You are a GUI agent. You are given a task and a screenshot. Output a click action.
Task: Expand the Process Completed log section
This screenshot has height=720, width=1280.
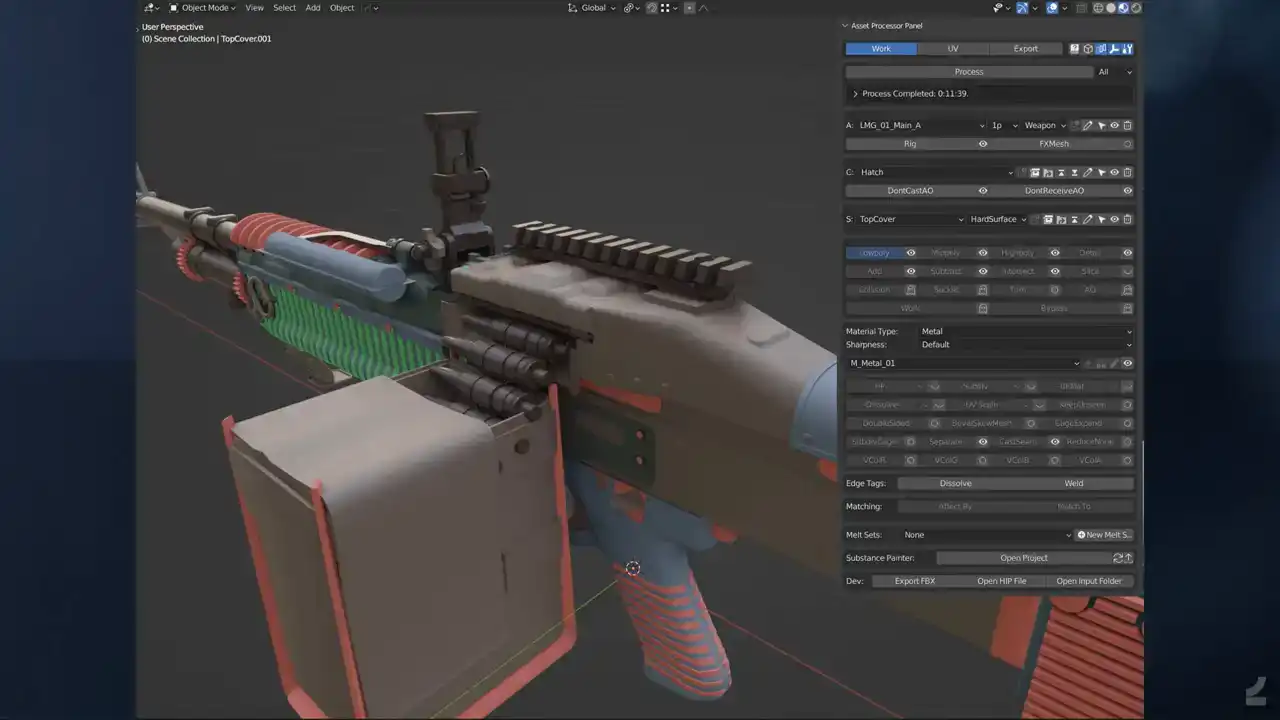pos(855,94)
